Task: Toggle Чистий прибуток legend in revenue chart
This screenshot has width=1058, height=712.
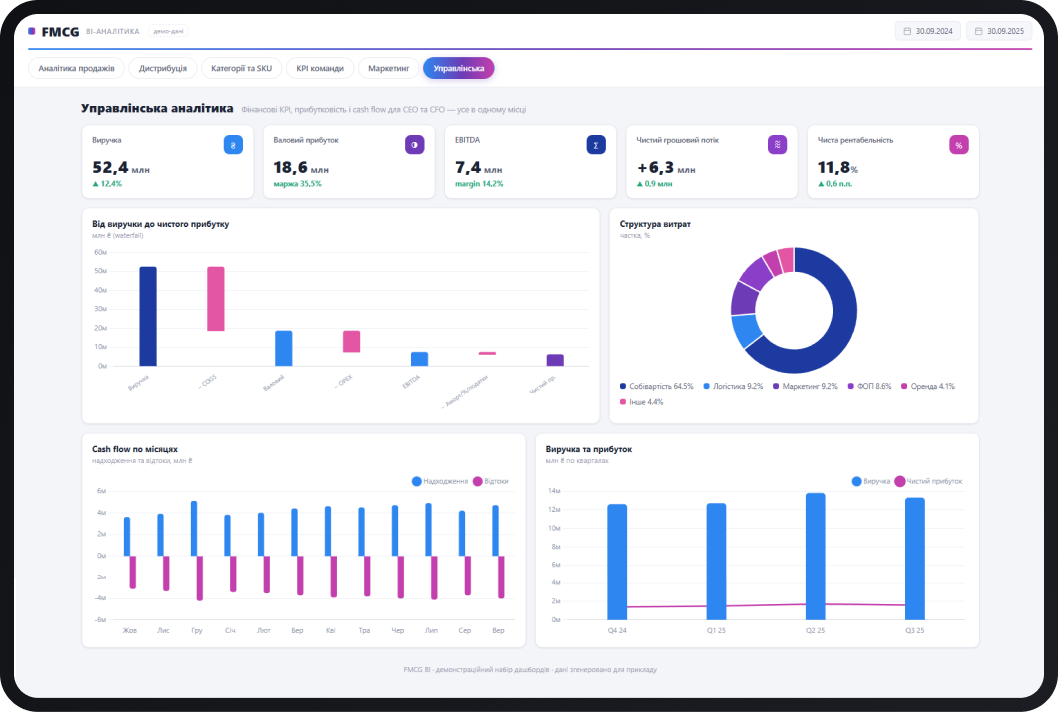Action: point(928,481)
